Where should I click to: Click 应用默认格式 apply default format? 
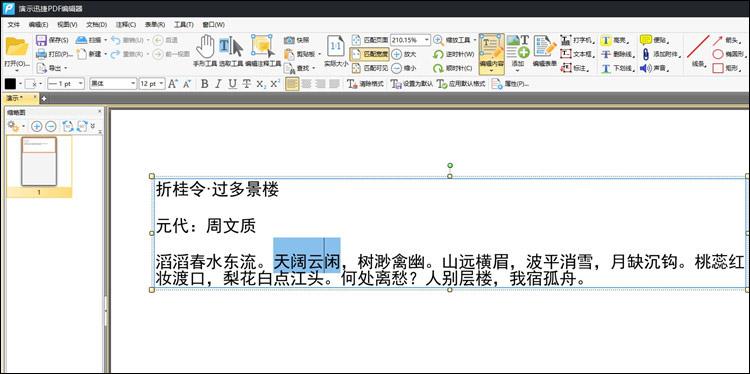462,84
